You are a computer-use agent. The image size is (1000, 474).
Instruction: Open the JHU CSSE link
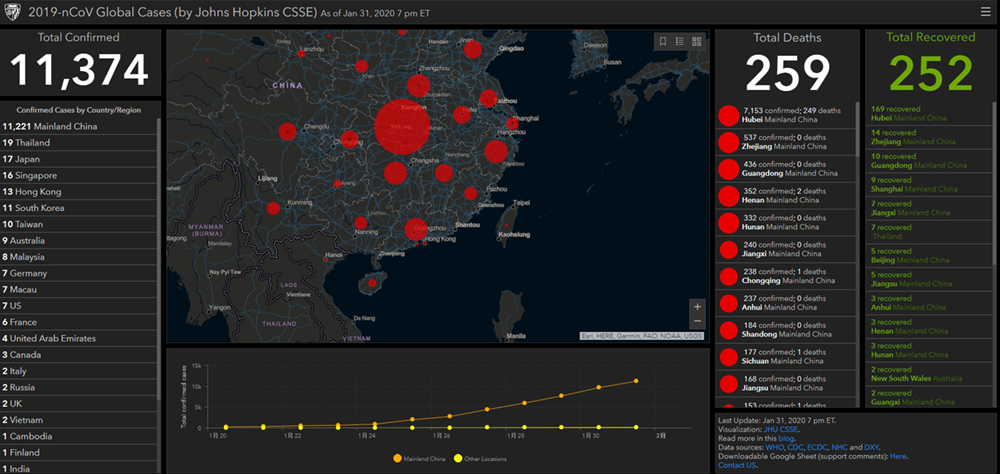(x=783, y=429)
